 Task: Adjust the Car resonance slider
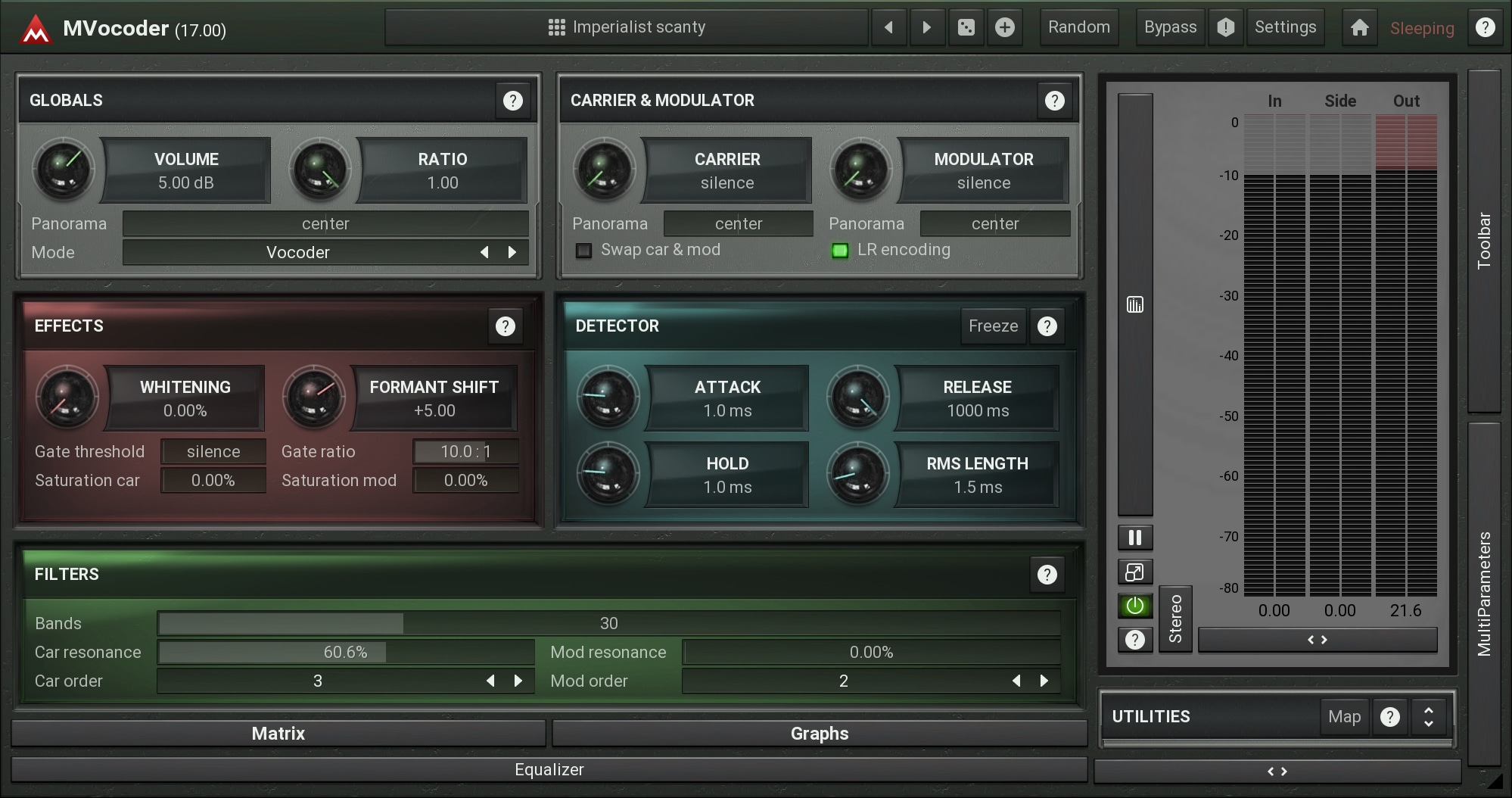pos(345,652)
